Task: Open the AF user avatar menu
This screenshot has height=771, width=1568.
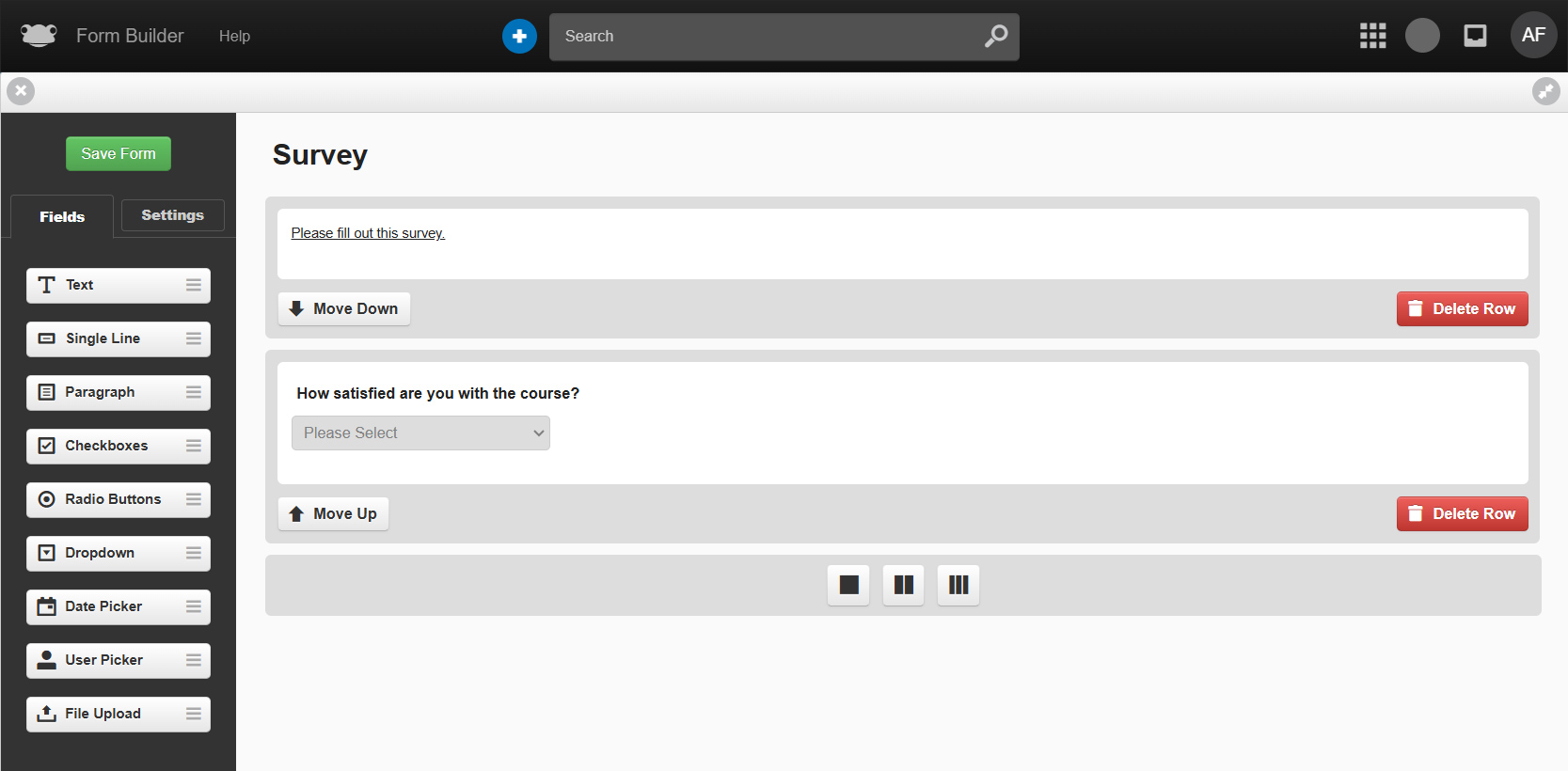Action: pos(1533,36)
